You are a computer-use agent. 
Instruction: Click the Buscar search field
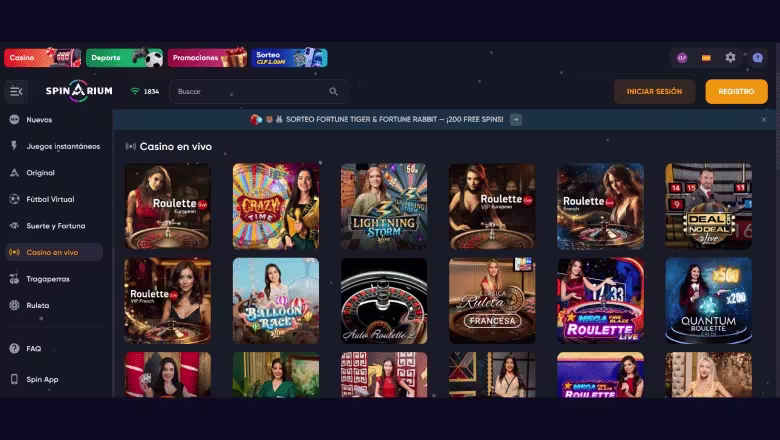259,91
